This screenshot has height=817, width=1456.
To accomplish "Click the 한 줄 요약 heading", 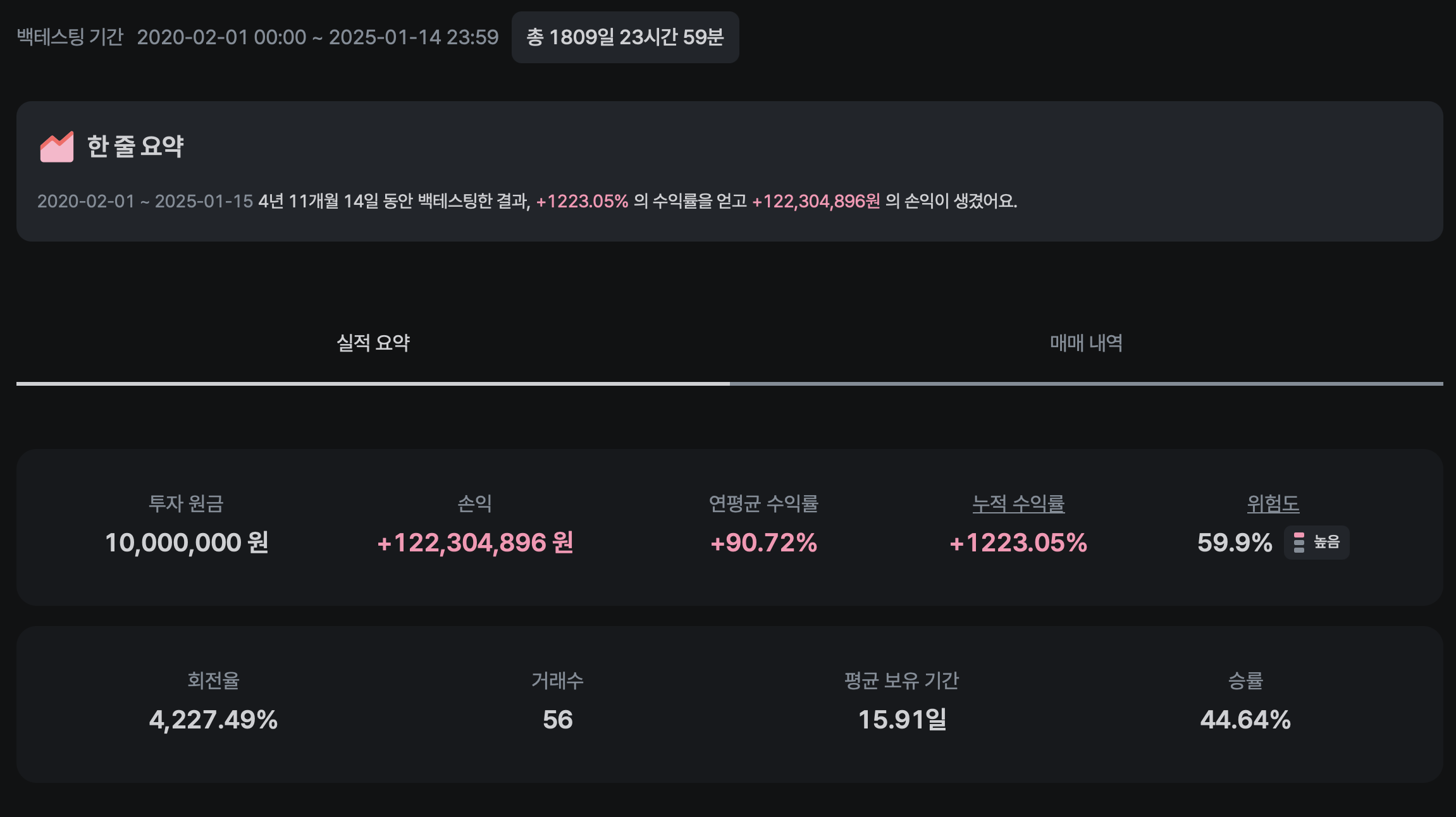I will (135, 147).
